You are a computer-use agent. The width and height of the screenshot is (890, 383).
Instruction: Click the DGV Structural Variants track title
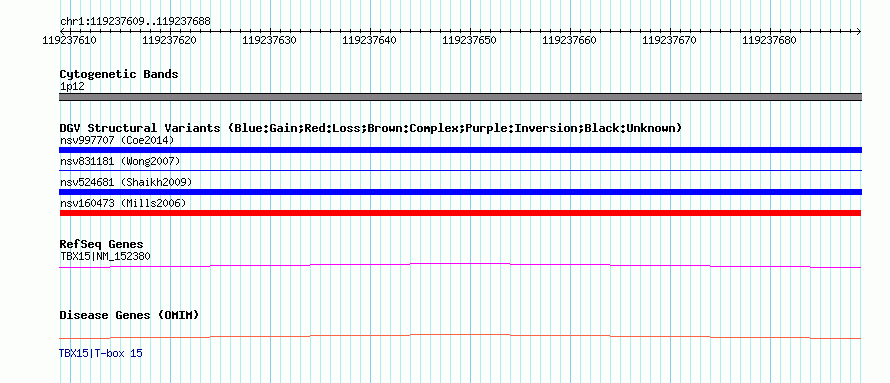click(x=370, y=128)
